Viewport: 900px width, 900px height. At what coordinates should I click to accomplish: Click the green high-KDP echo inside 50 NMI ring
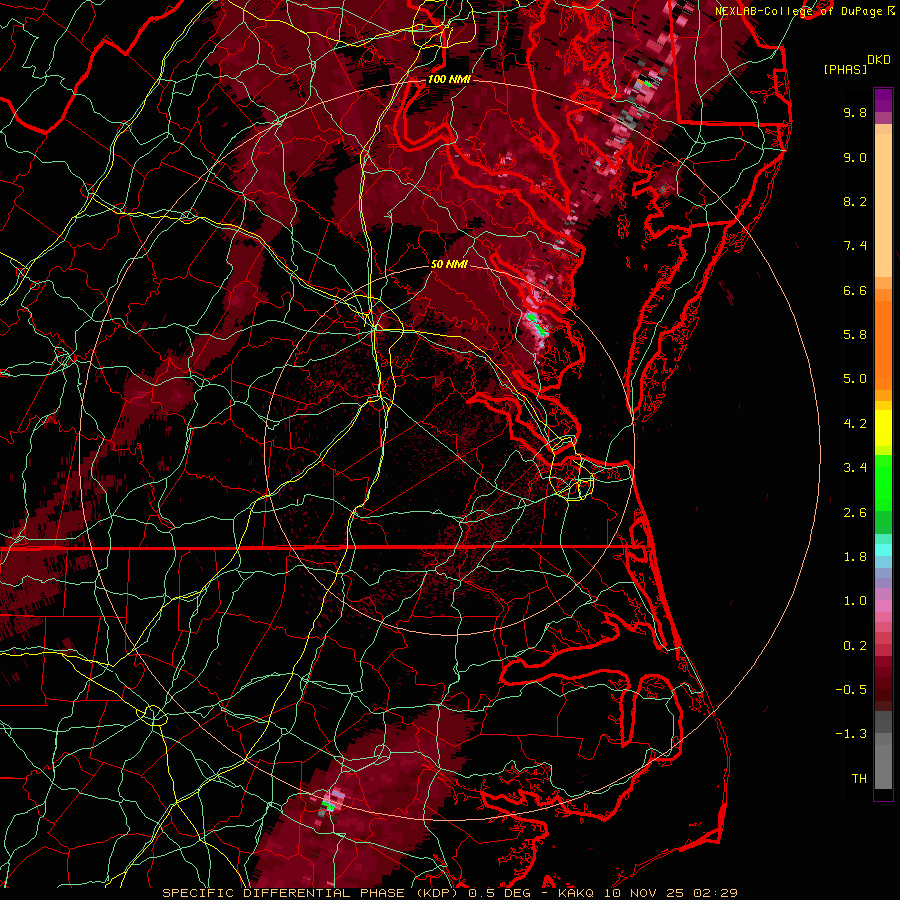click(x=536, y=323)
